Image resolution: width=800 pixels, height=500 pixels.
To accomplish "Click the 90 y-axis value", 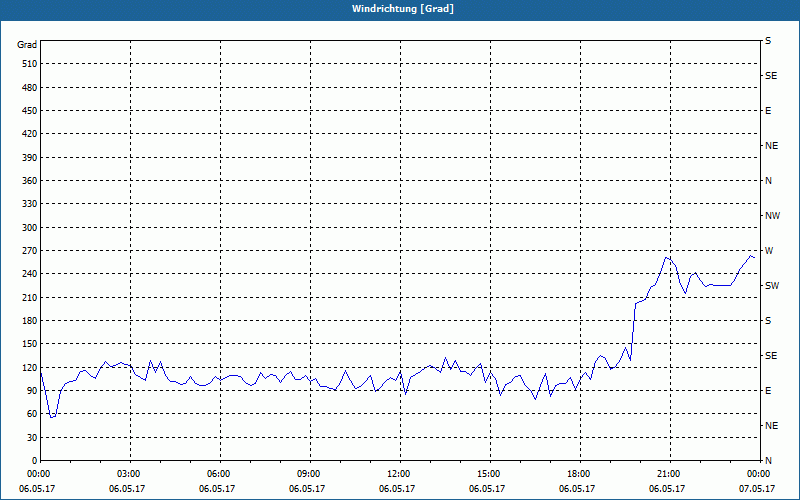I will point(33,391).
